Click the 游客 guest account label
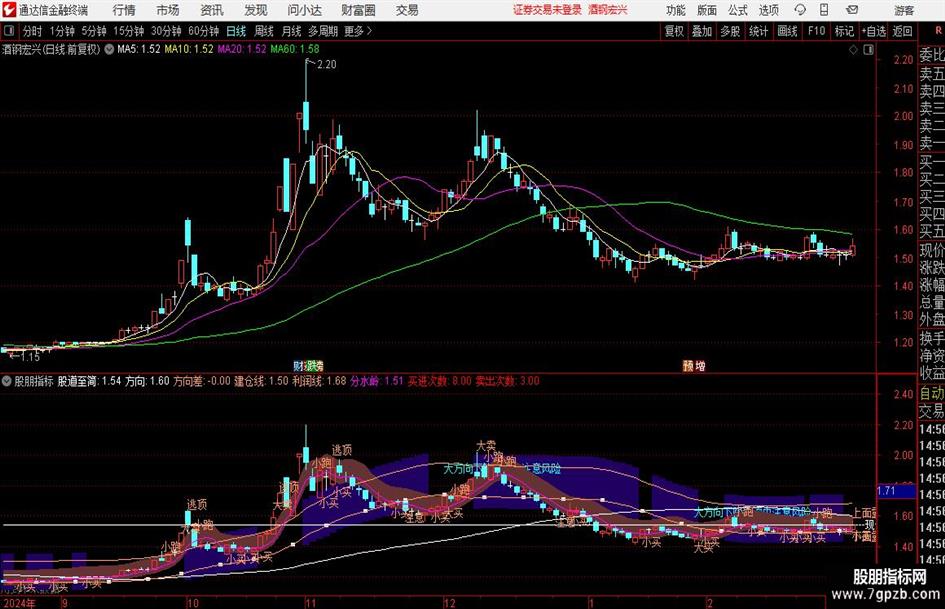The image size is (945, 609). (x=904, y=10)
